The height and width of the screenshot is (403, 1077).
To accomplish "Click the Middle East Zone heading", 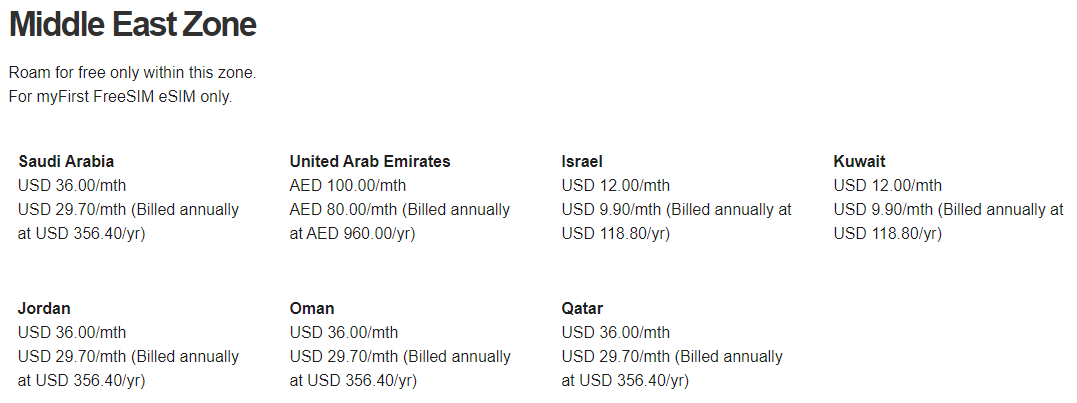I will (x=132, y=24).
